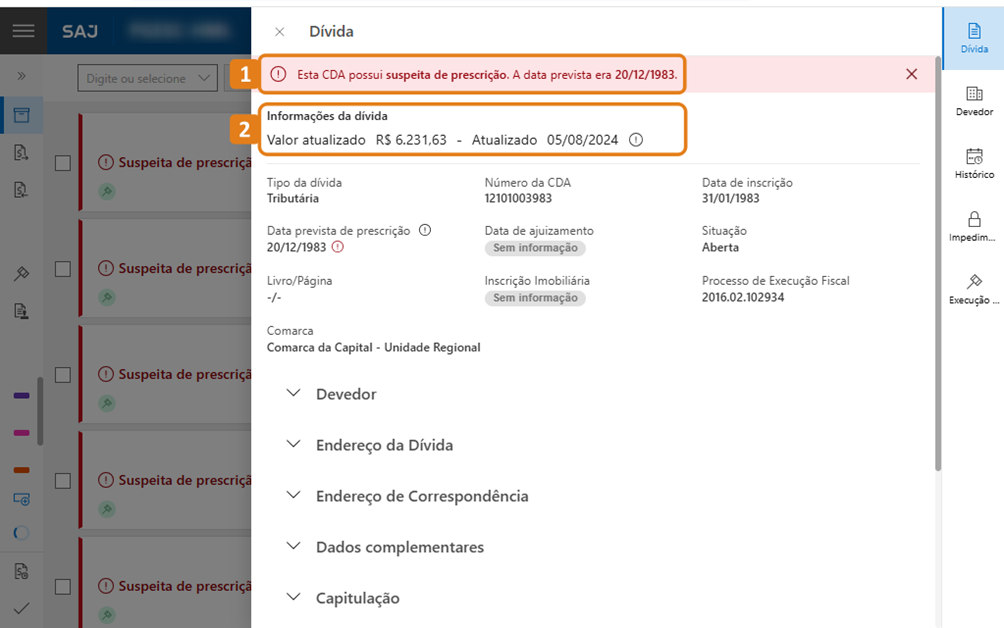Open the Execução tab in right panel
This screenshot has width=1004, height=628.
point(974,290)
